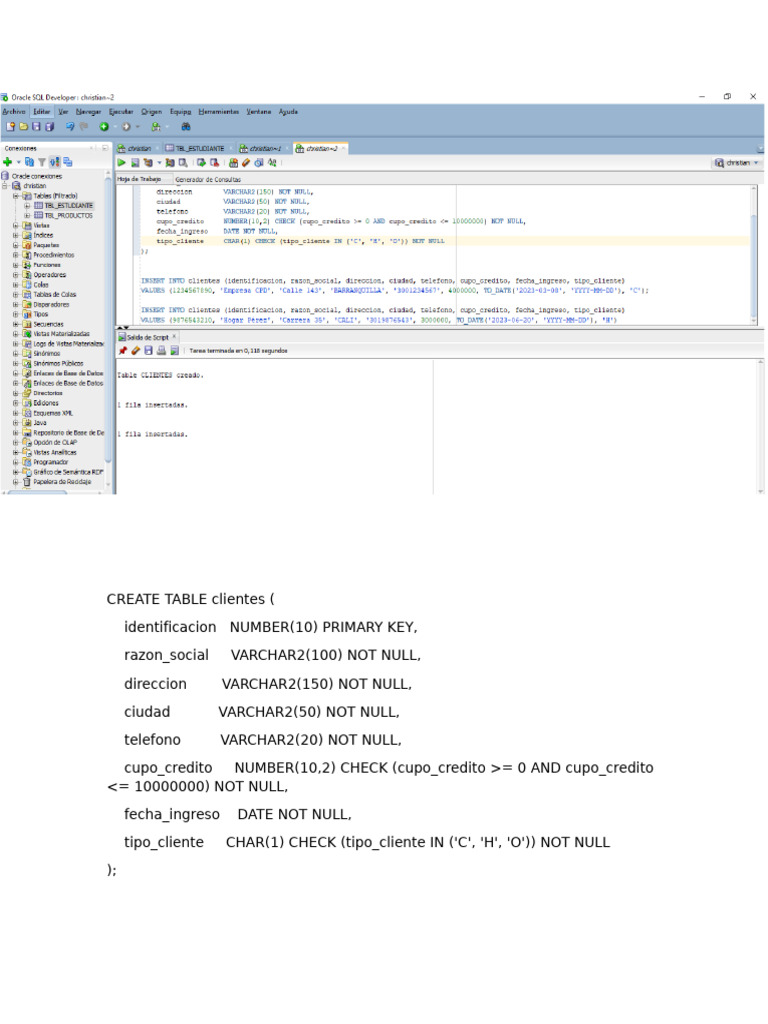Open the dropdown arrow next to New Connection plus

[18, 162]
